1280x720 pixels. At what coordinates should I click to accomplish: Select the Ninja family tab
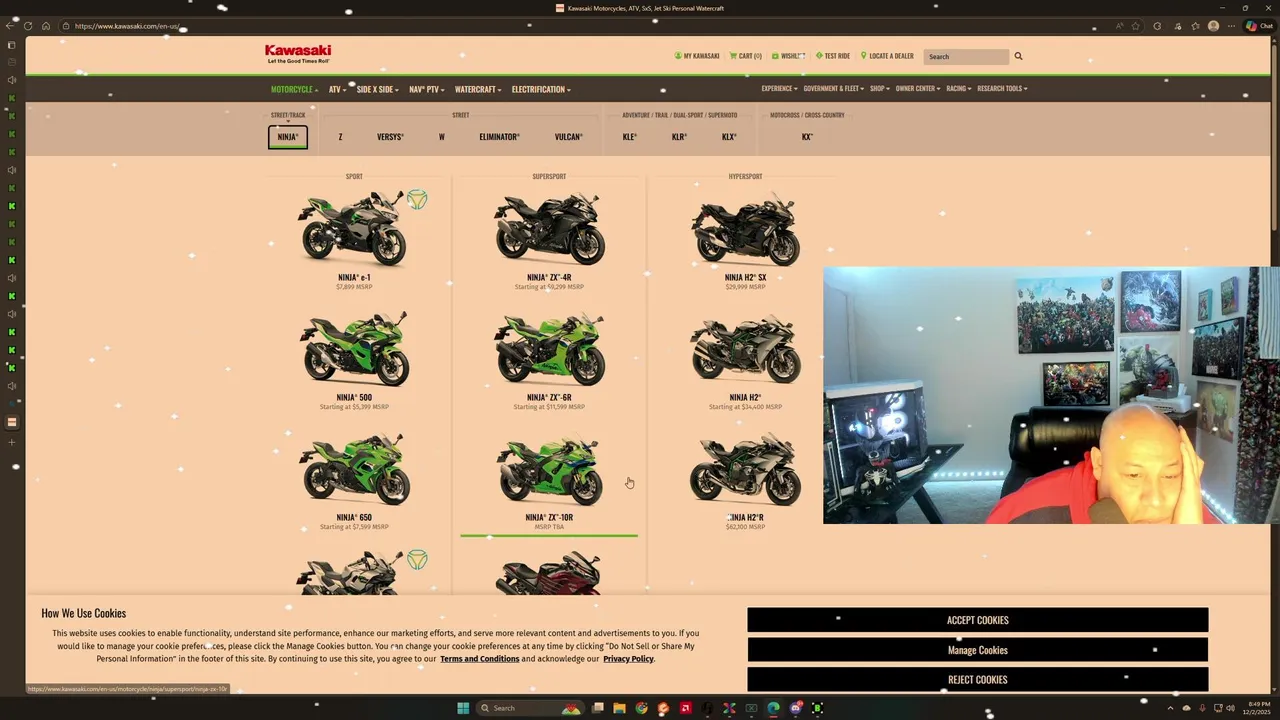tap(288, 137)
